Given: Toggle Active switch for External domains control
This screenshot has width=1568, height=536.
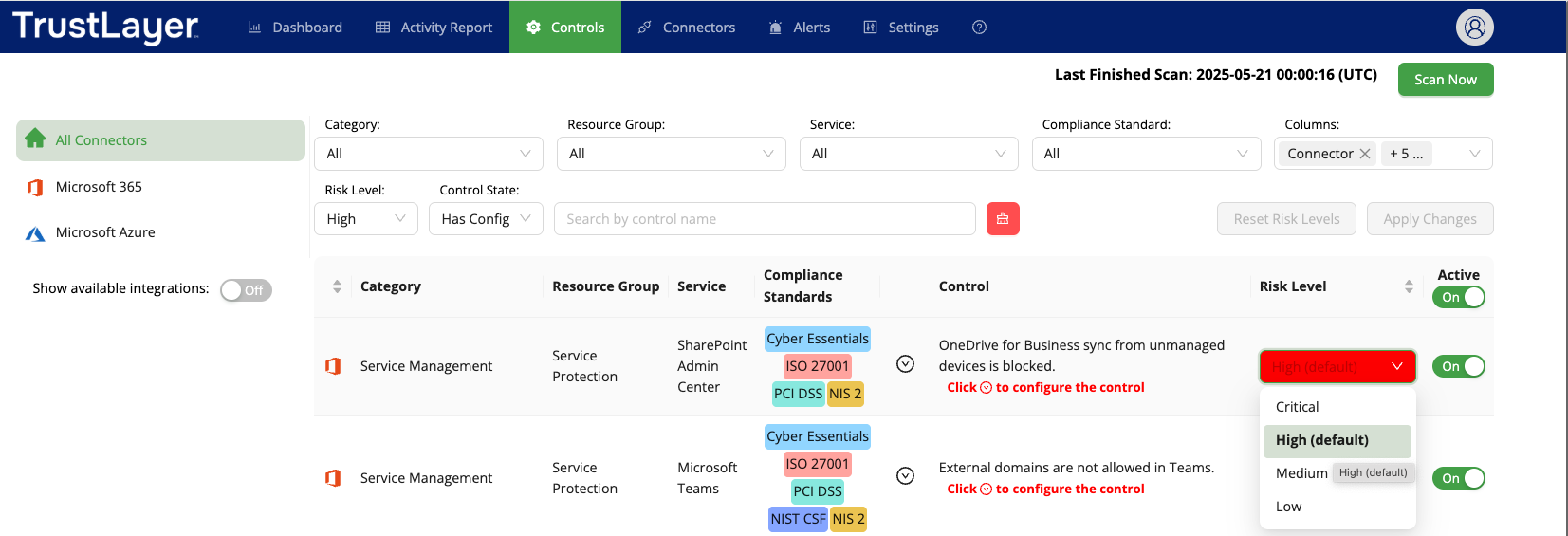Looking at the screenshot, I should 1459,478.
